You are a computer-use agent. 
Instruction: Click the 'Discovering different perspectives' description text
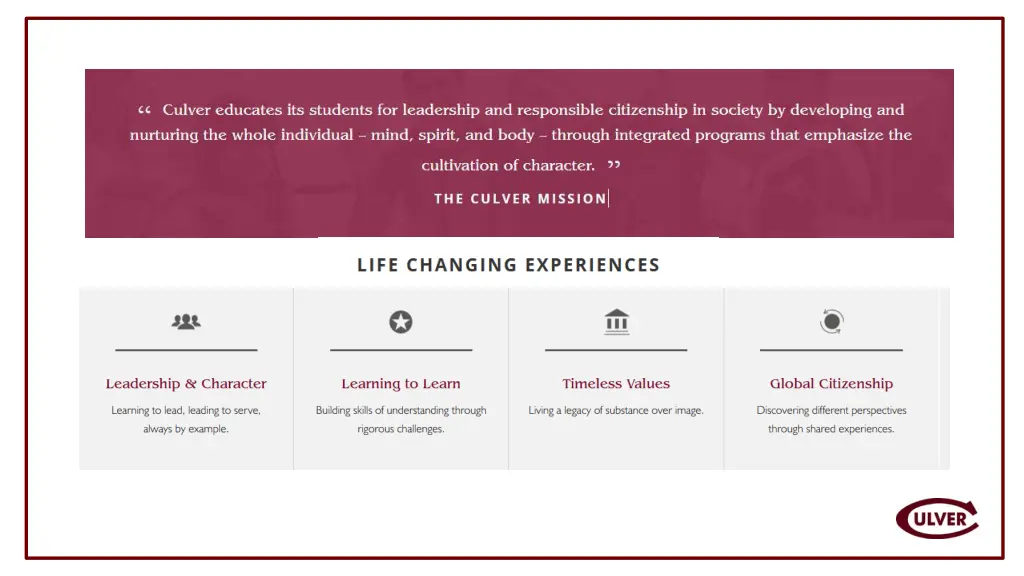[x=831, y=419]
